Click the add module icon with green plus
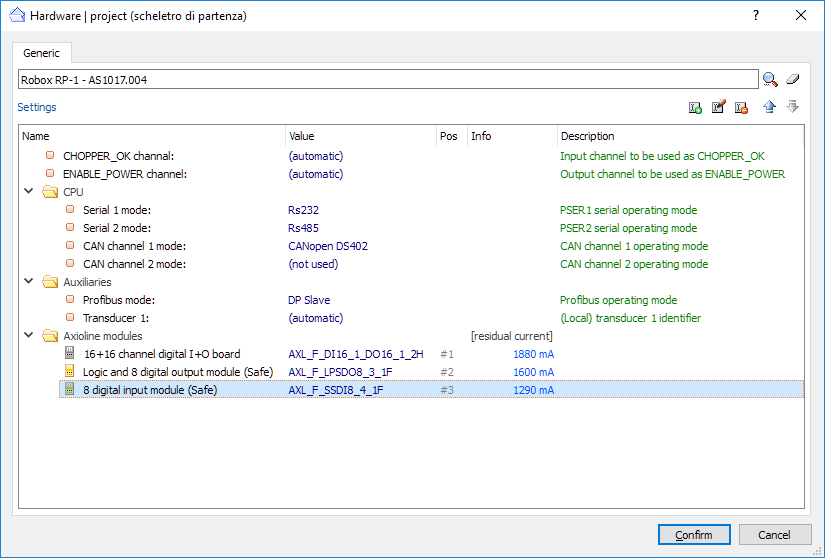This screenshot has height=558, width=825. click(695, 107)
